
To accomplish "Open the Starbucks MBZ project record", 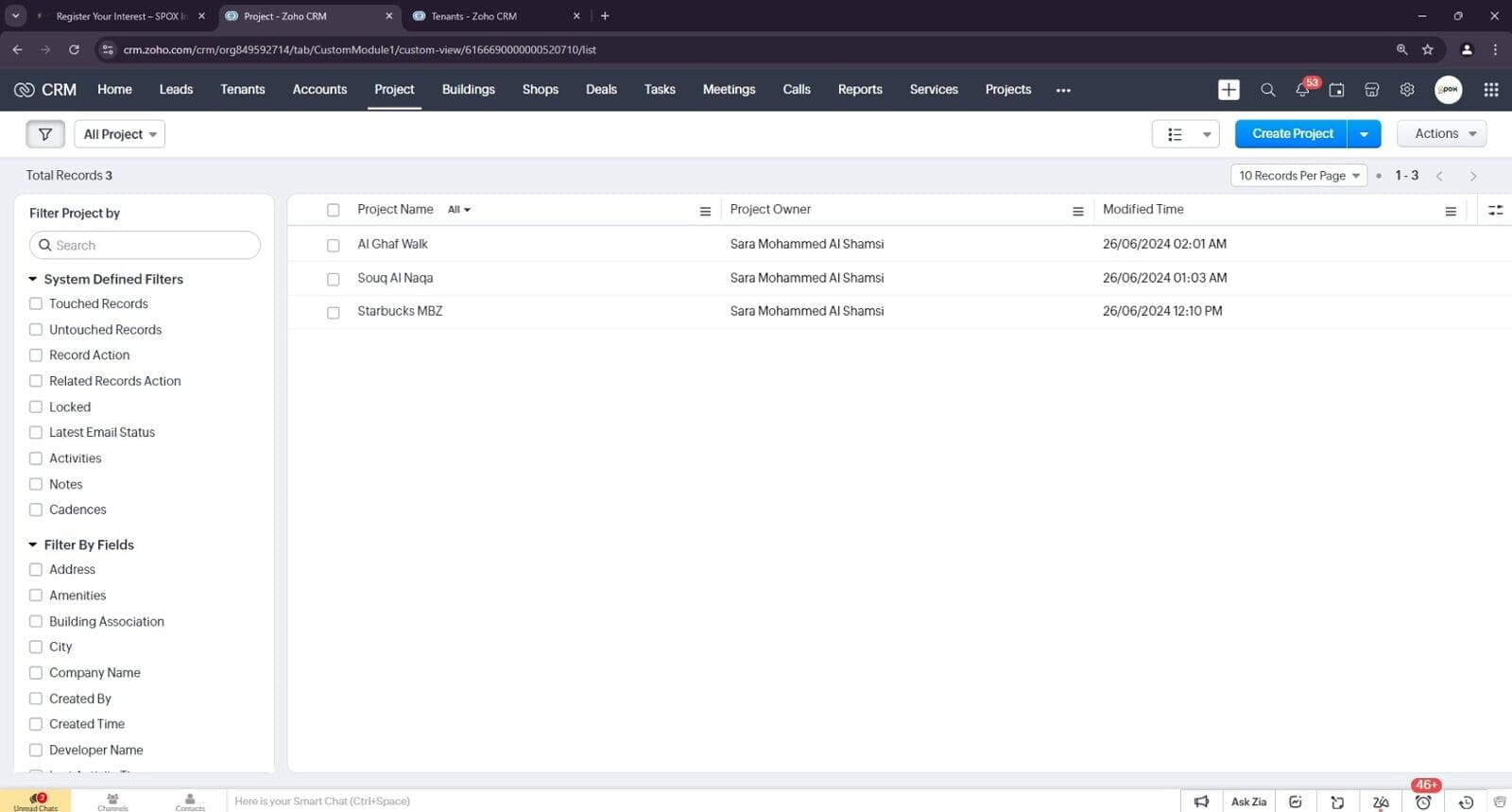I will pyautogui.click(x=400, y=311).
